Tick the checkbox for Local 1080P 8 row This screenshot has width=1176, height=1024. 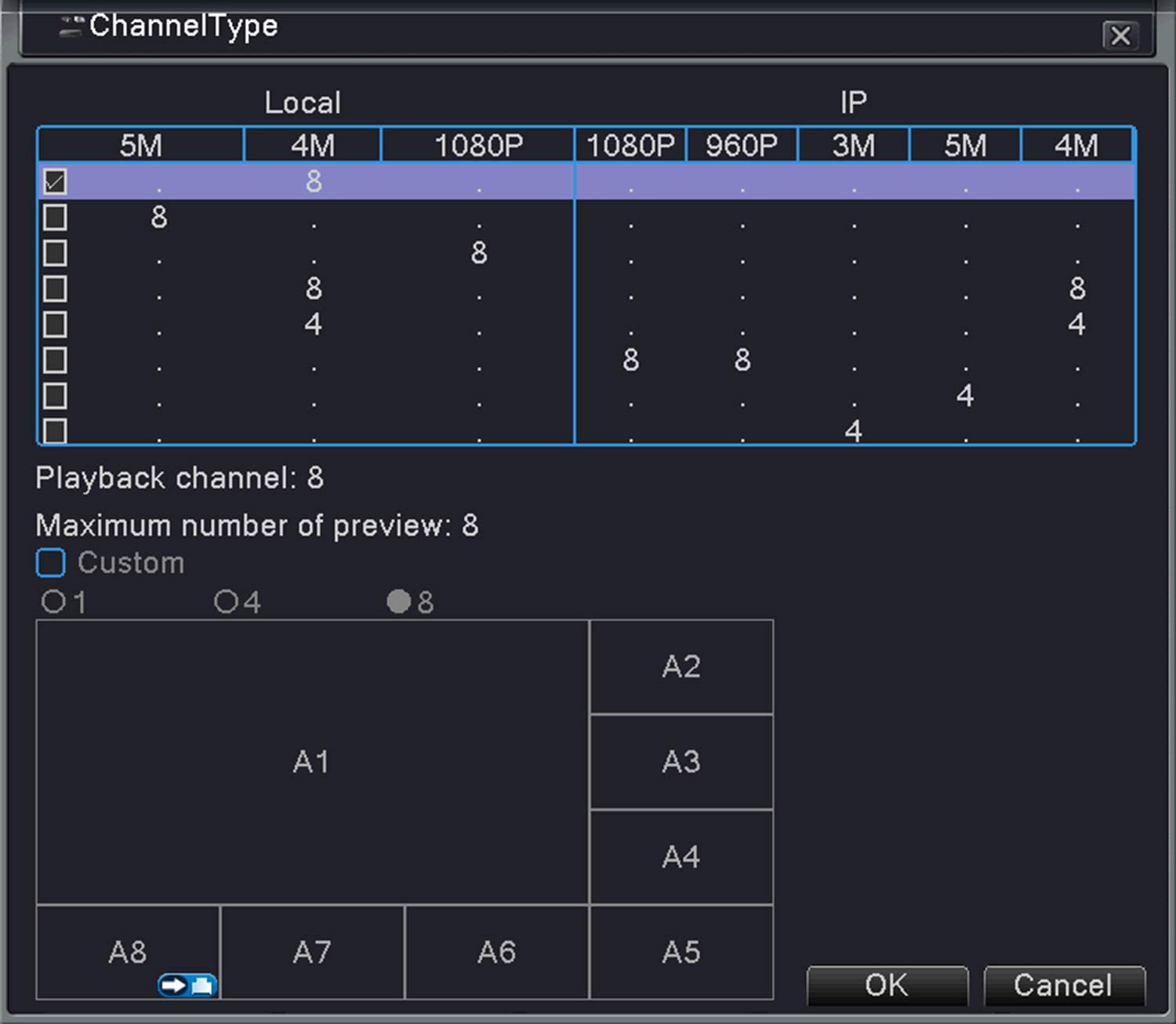tap(55, 253)
